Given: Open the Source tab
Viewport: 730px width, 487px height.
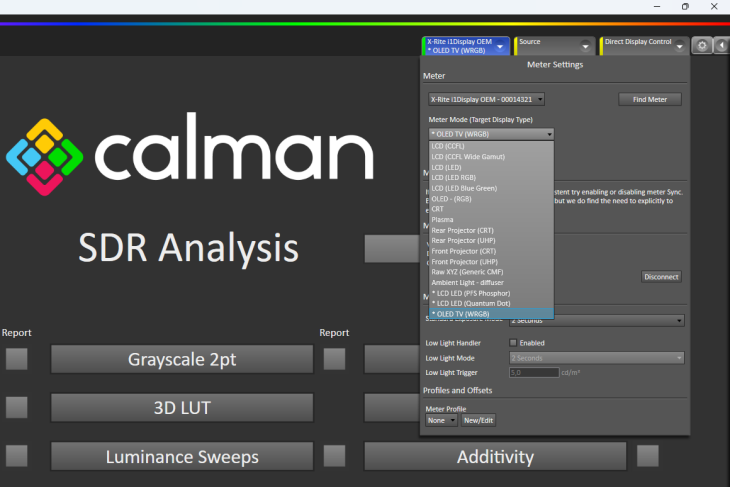Looking at the screenshot, I should click(554, 46).
